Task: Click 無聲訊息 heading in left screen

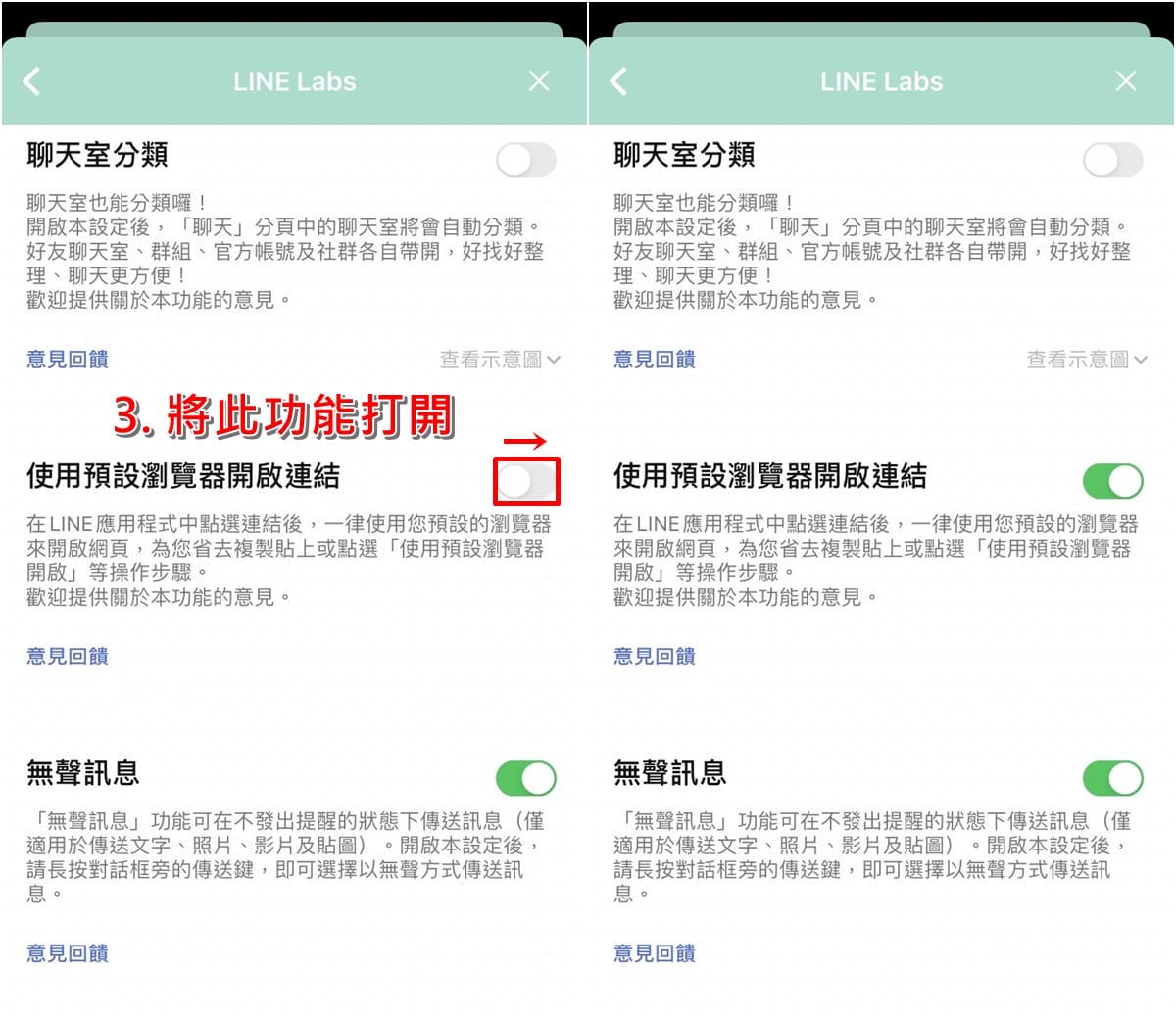Action: [83, 773]
